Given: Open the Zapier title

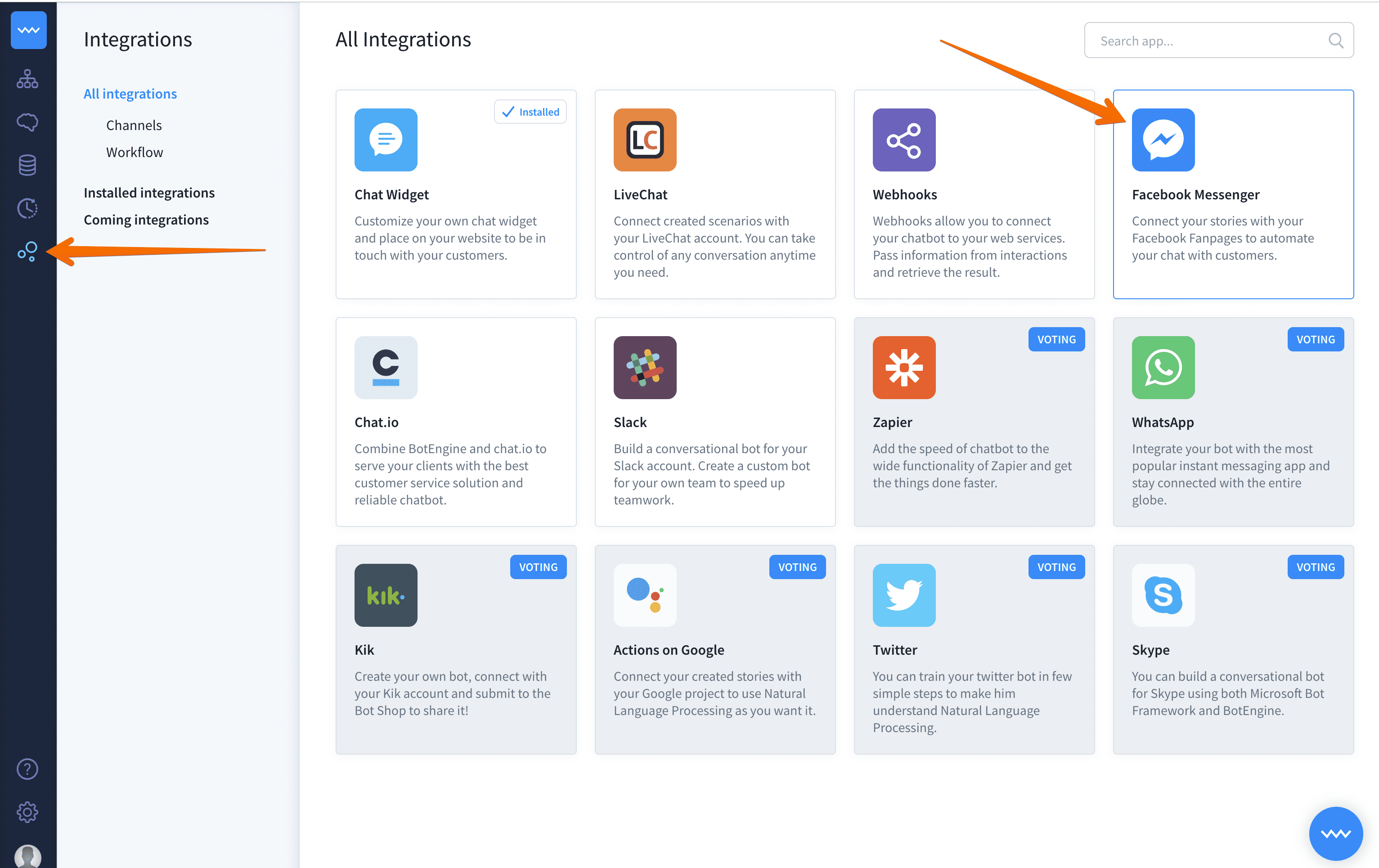Looking at the screenshot, I should [892, 423].
